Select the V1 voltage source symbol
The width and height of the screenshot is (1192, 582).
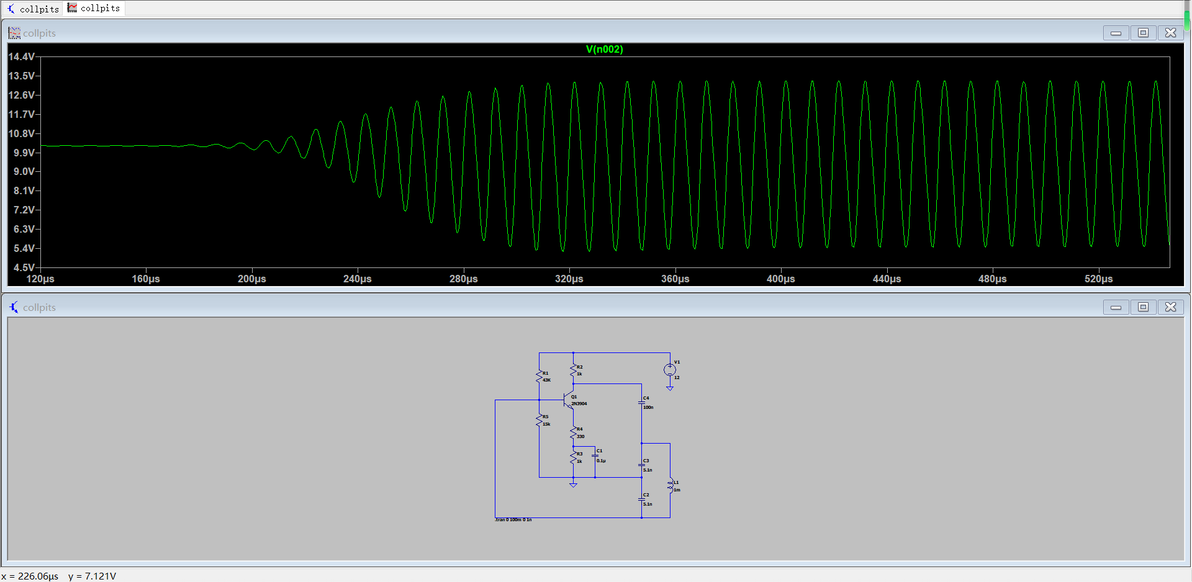[x=670, y=370]
